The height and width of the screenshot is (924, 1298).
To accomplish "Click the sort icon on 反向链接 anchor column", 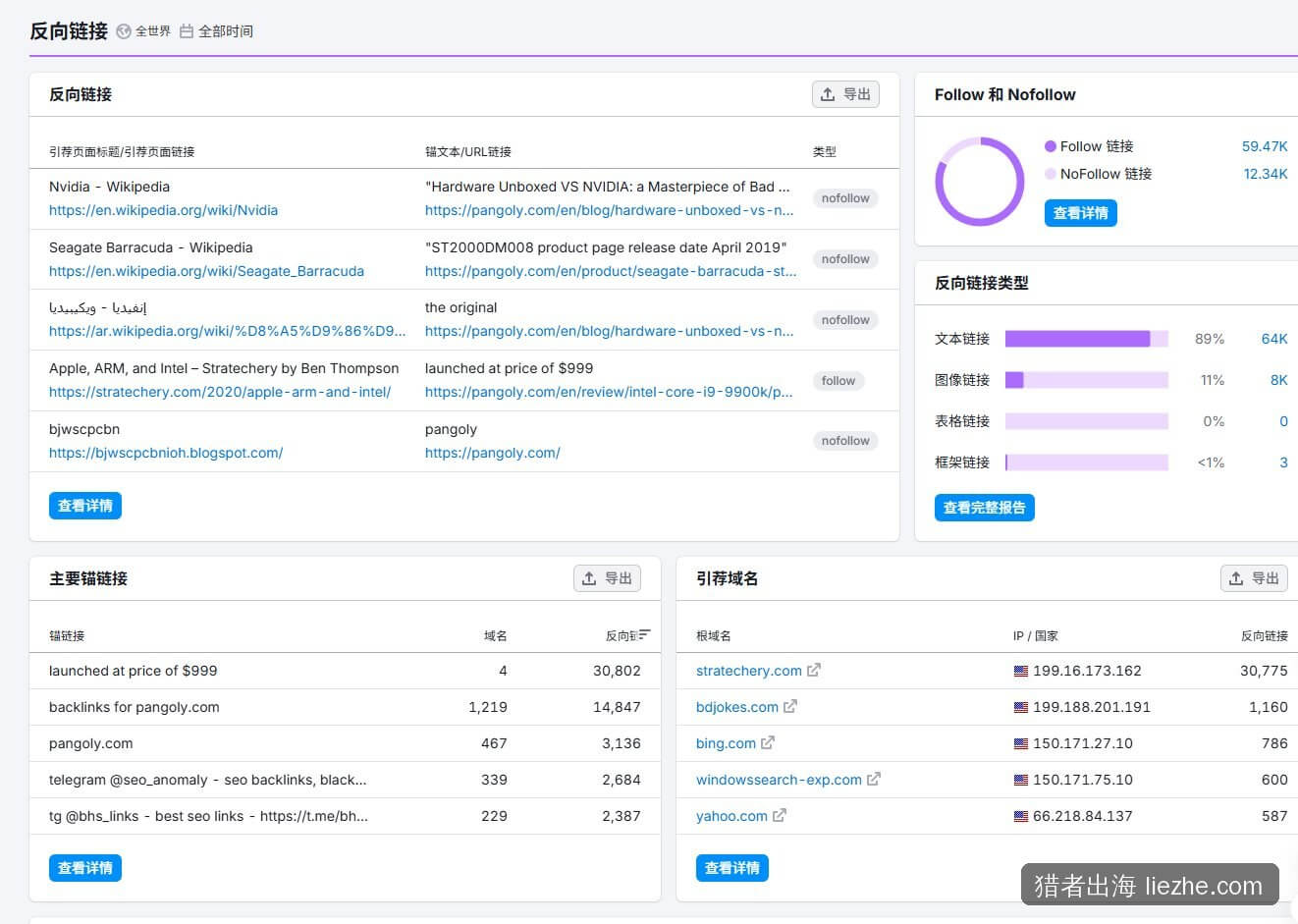I will (644, 635).
